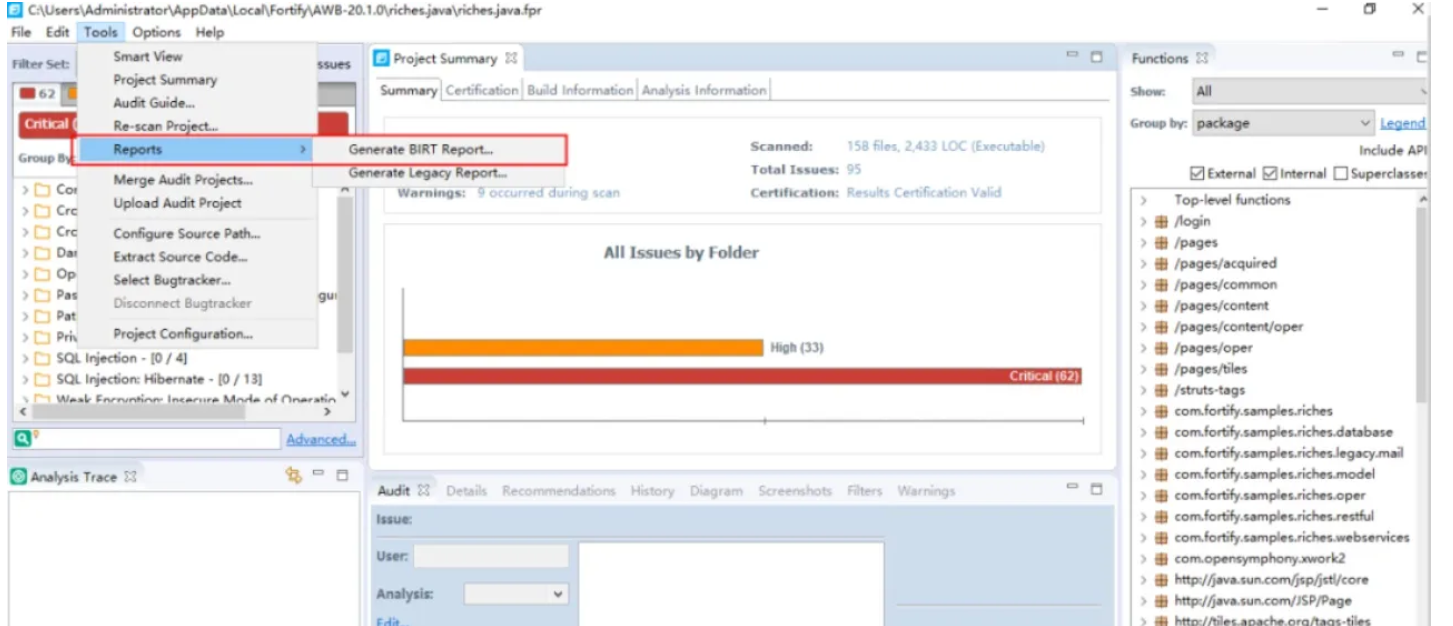Maximize the Audit panel

pos(1096,489)
